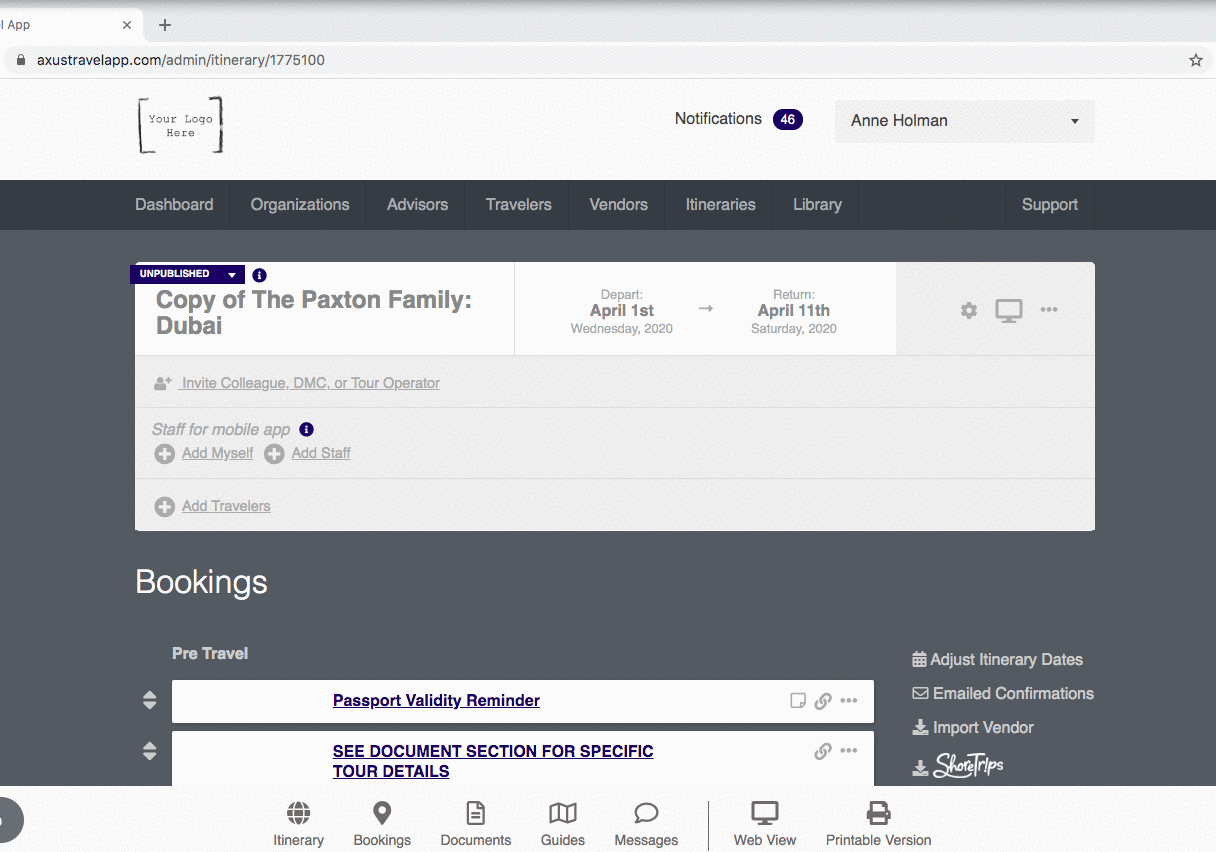This screenshot has height=852, width=1216.
Task: Click the Return date April 11th
Action: coord(794,311)
